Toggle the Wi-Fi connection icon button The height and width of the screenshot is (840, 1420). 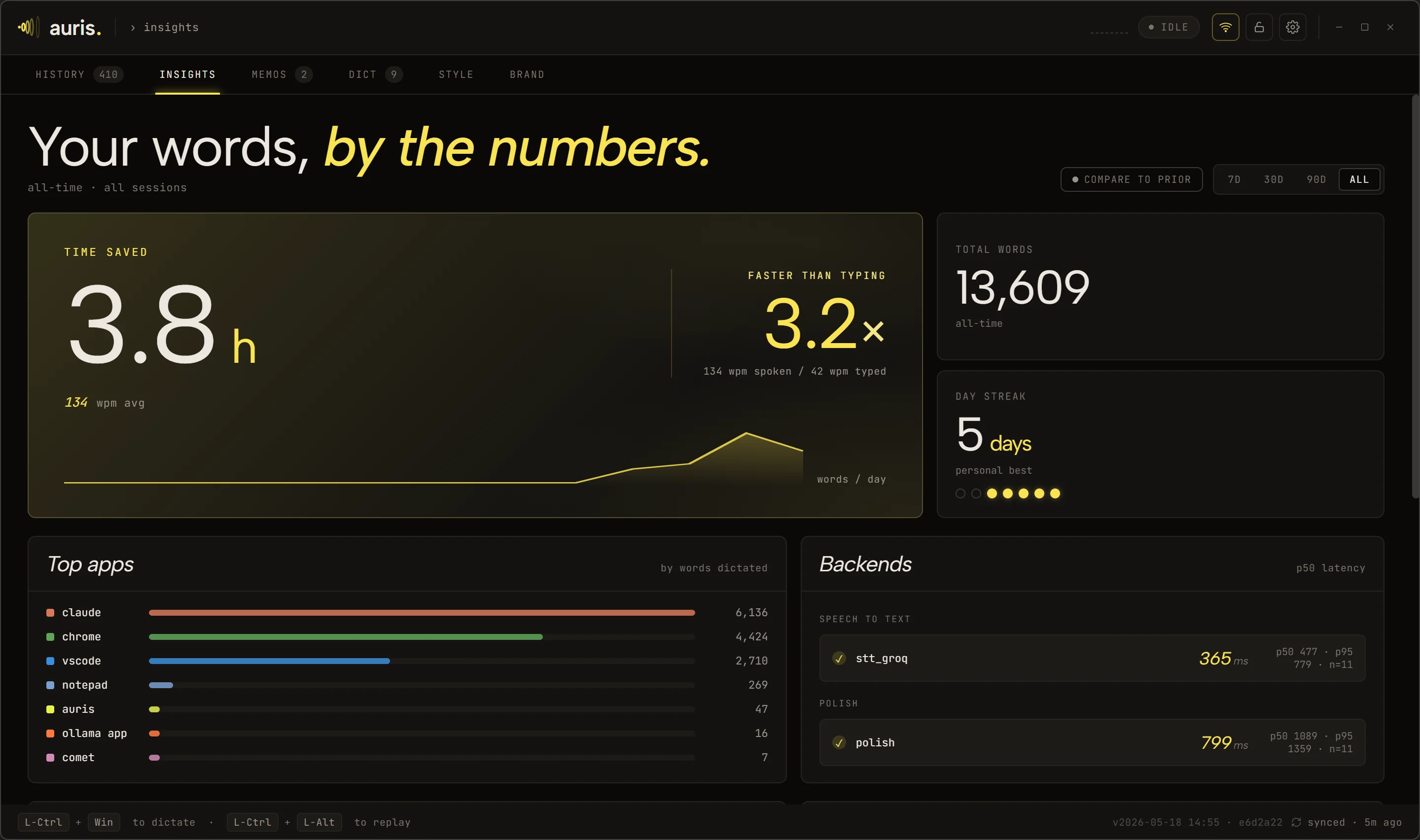point(1225,27)
